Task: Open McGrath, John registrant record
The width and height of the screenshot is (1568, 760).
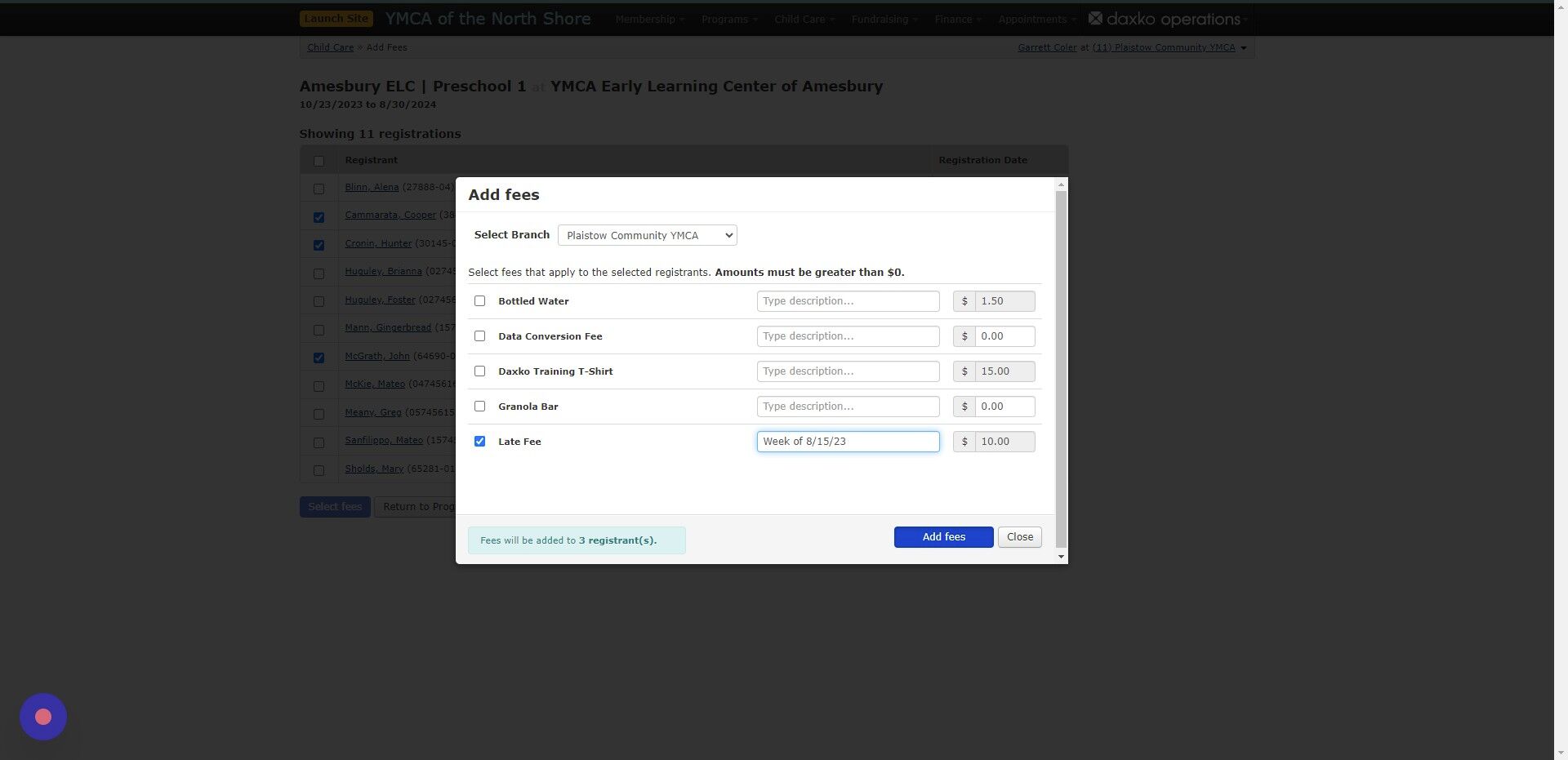Action: 376,356
